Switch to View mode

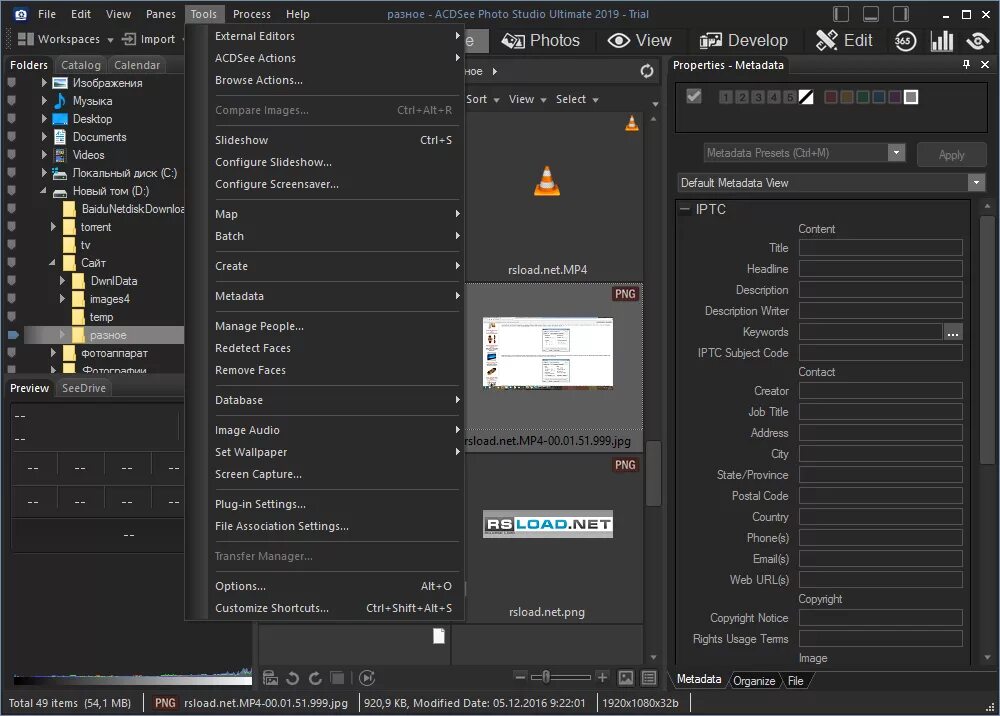(640, 40)
